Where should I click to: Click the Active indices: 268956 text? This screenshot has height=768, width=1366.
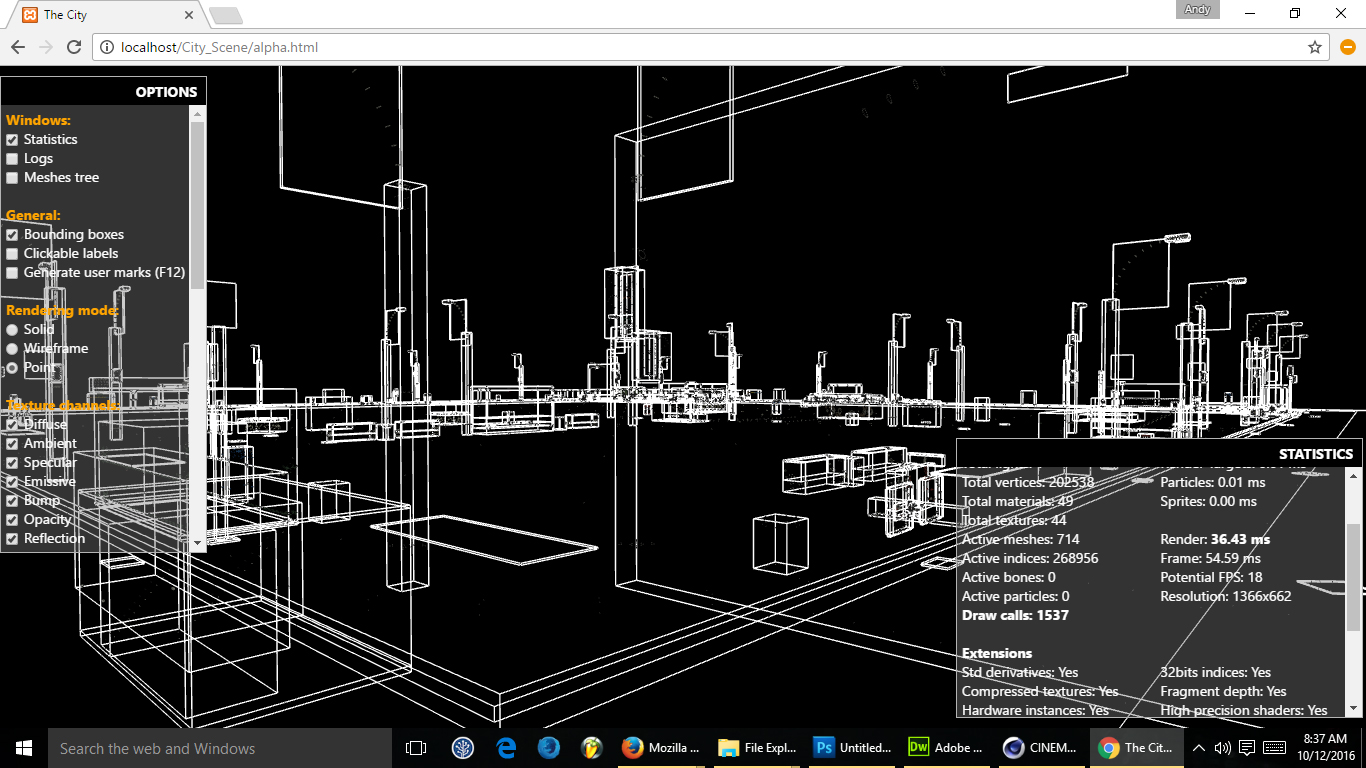pos(1030,559)
